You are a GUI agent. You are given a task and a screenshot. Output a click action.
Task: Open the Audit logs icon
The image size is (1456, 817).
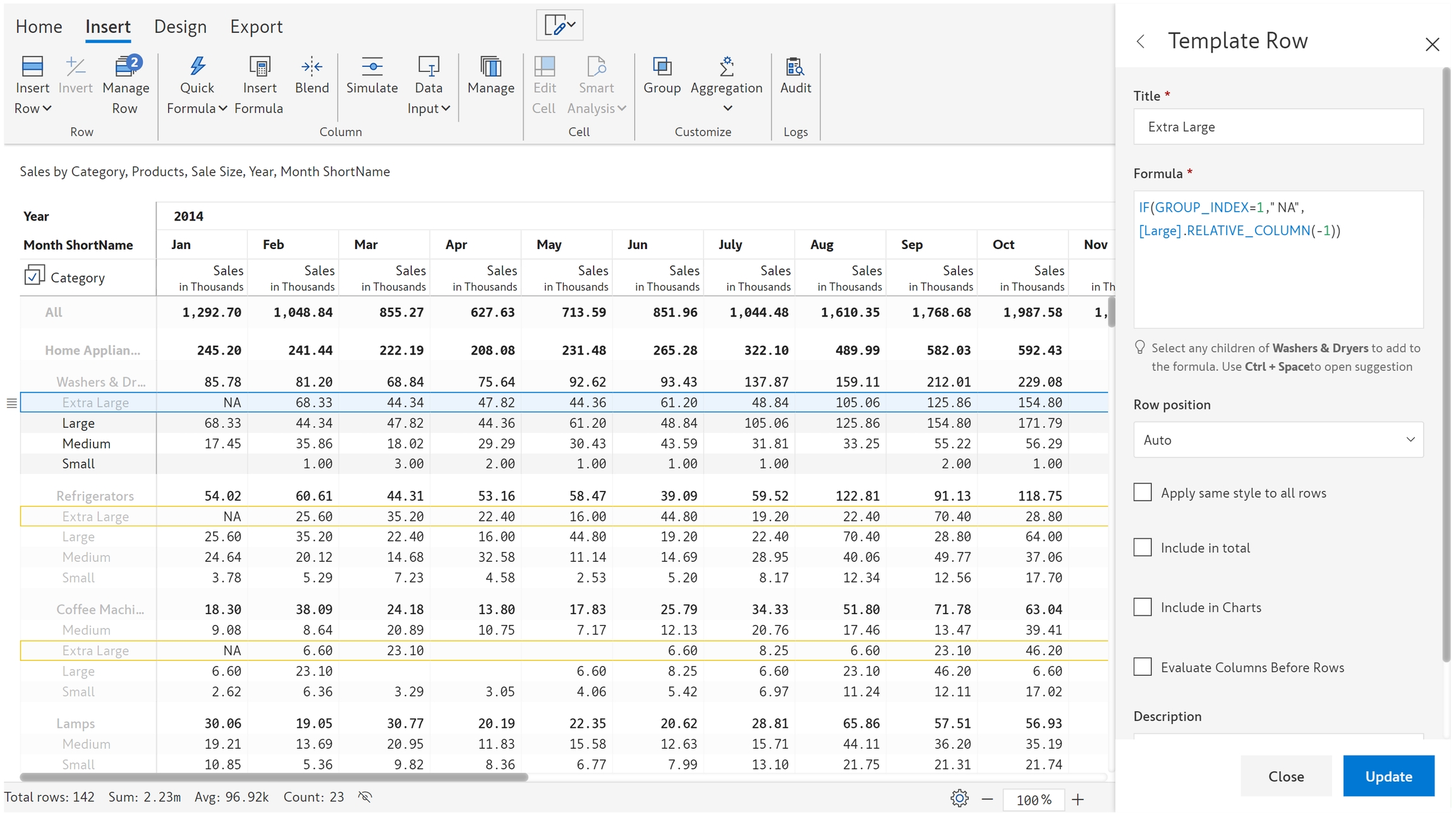795,67
